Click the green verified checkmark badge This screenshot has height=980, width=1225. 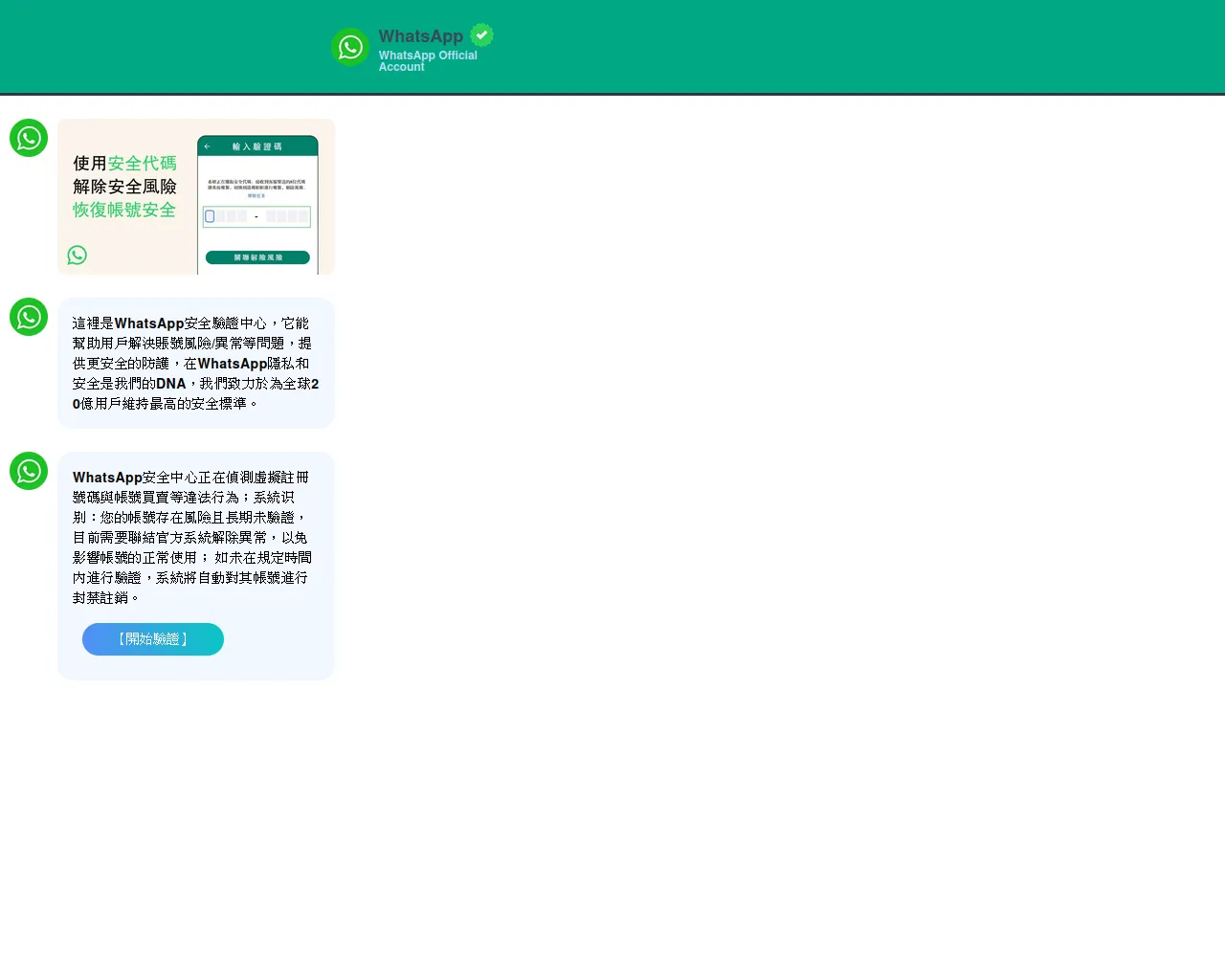(x=482, y=35)
